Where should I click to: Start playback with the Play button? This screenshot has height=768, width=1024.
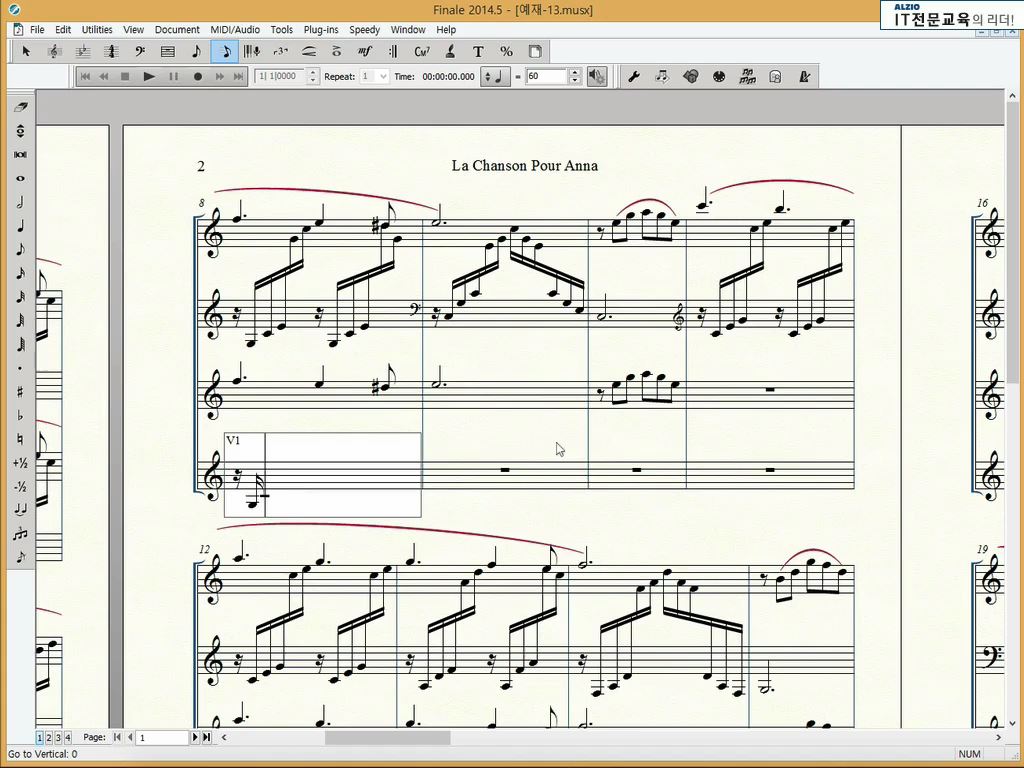tap(149, 76)
